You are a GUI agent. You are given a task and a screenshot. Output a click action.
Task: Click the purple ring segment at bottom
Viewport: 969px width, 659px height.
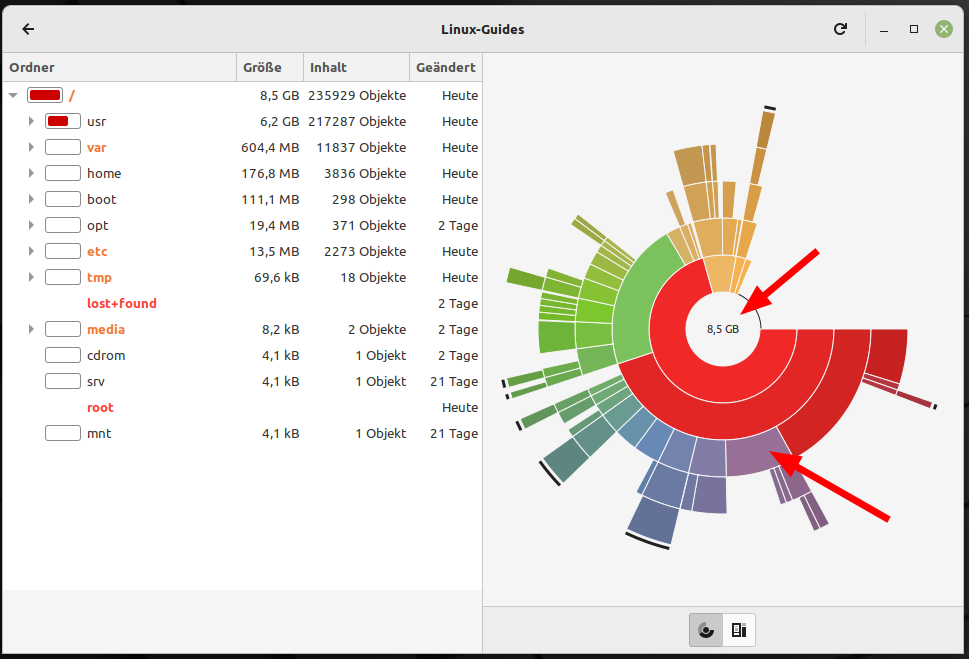pos(755,453)
